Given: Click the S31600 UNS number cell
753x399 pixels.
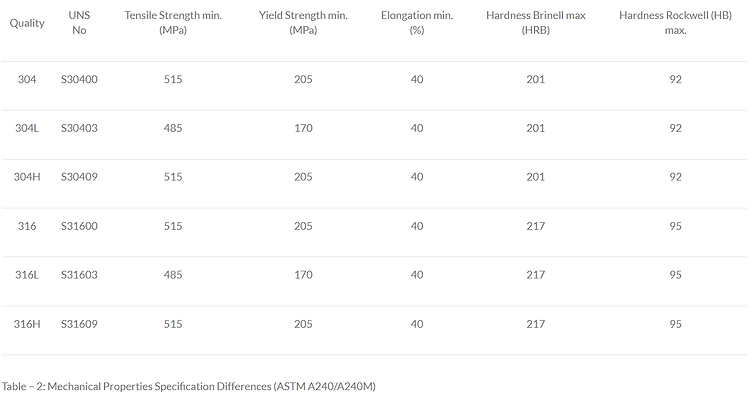Looking at the screenshot, I should [x=79, y=226].
